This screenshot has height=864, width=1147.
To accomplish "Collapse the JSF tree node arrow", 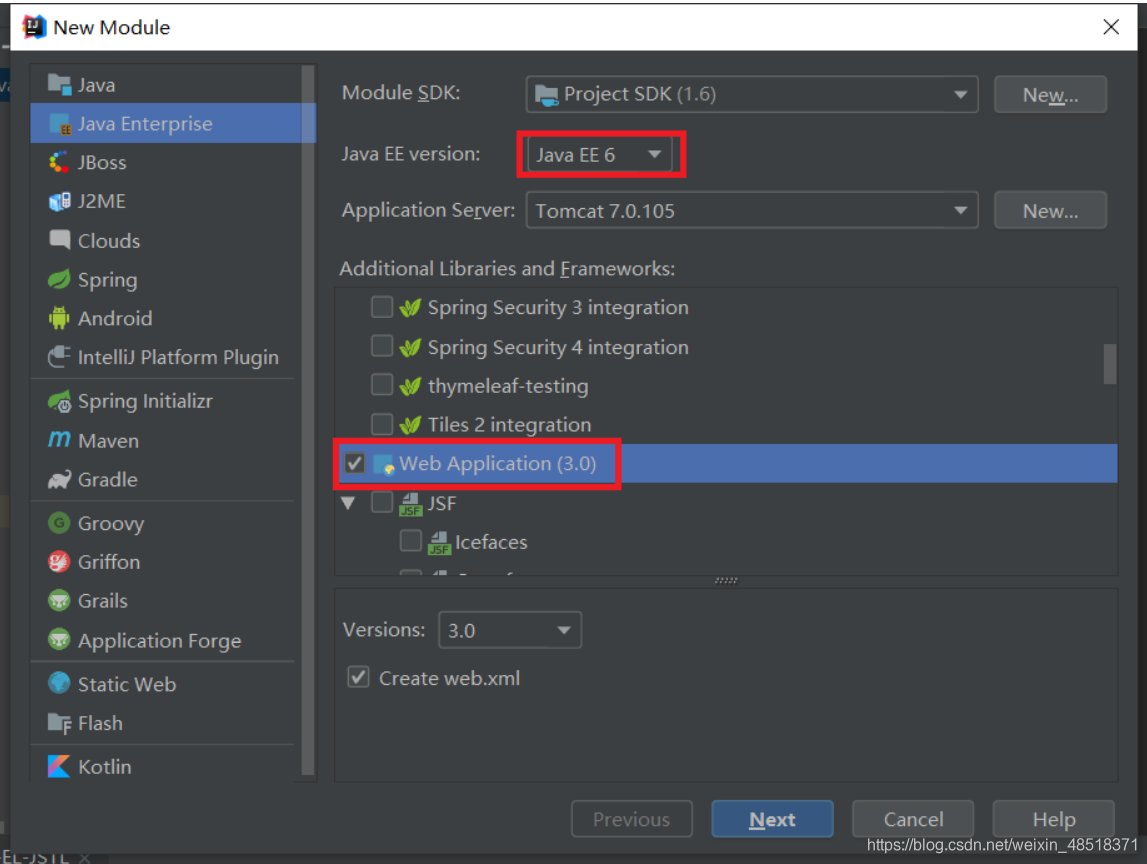I will [348, 503].
